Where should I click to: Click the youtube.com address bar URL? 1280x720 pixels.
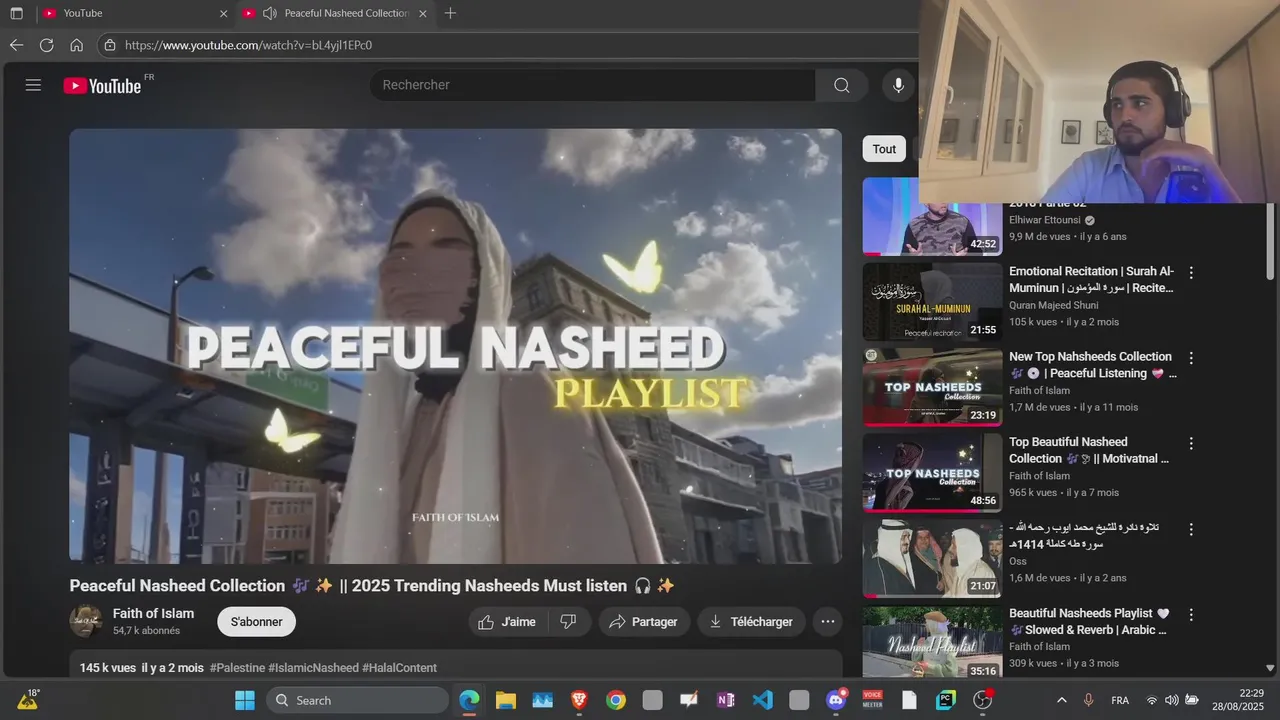coord(248,45)
